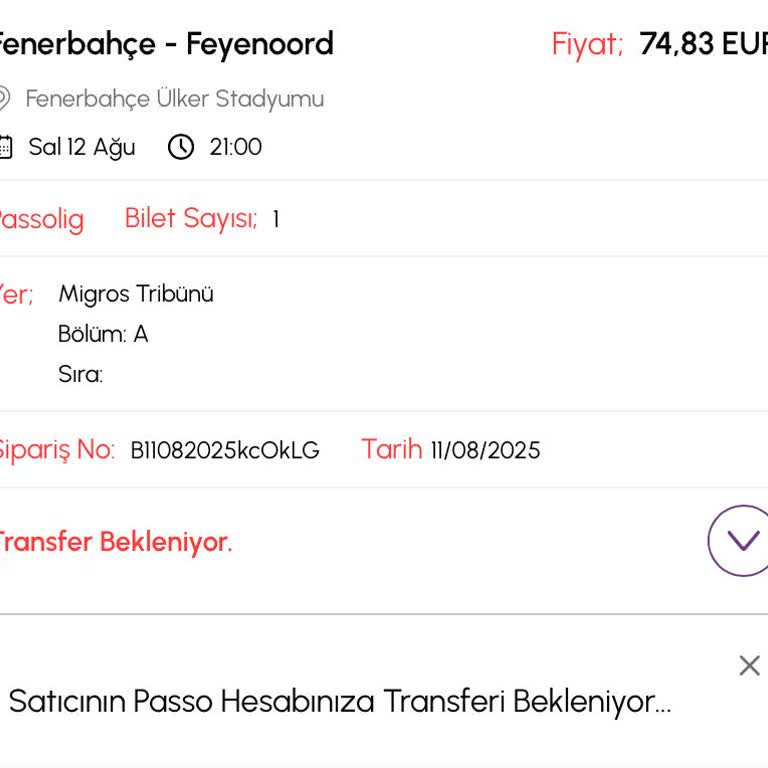The image size is (768, 768).
Task: Click the Sipariş No label
Action: coord(56,450)
